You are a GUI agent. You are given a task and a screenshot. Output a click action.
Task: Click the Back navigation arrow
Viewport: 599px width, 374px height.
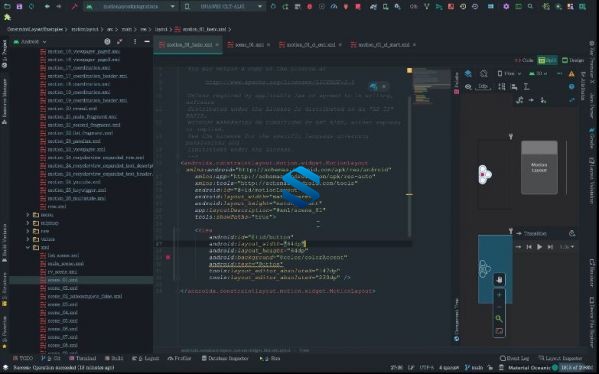point(47,6)
